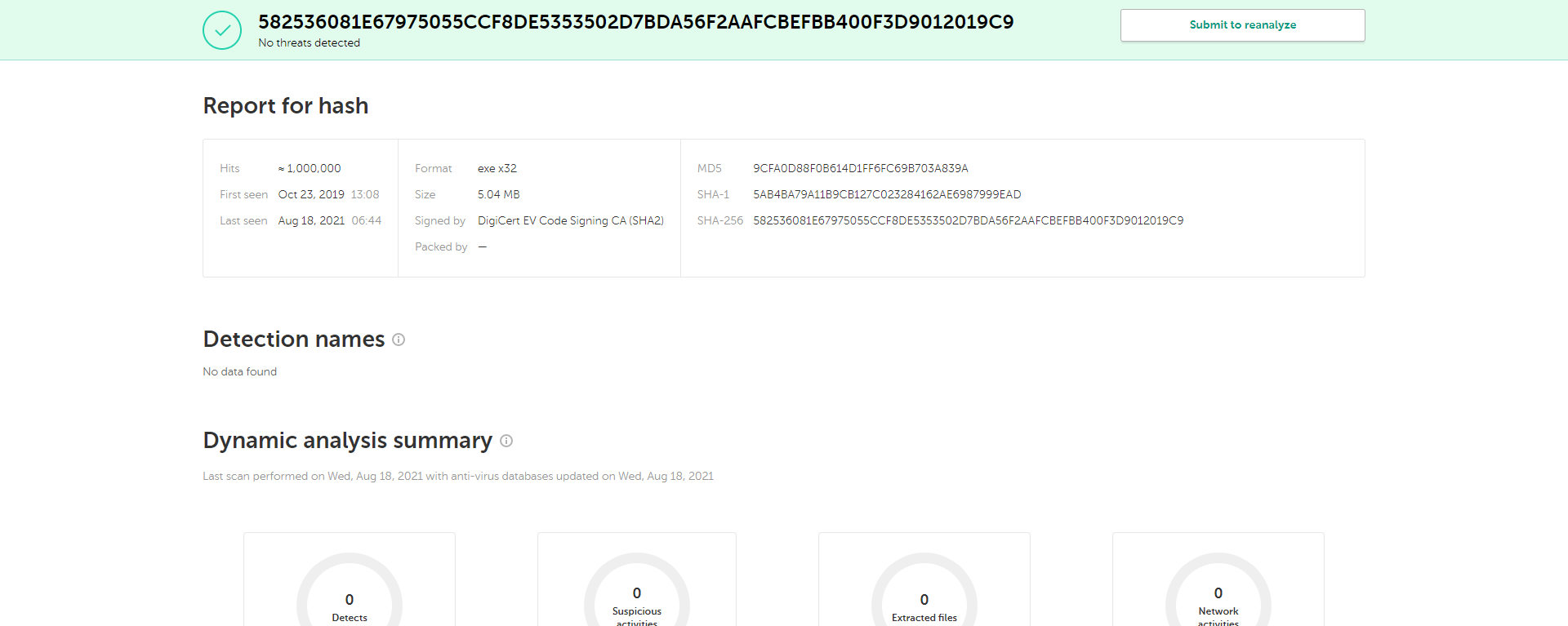The width and height of the screenshot is (1568, 626).
Task: Open the Dynamic analysis summary info icon
Action: click(506, 441)
